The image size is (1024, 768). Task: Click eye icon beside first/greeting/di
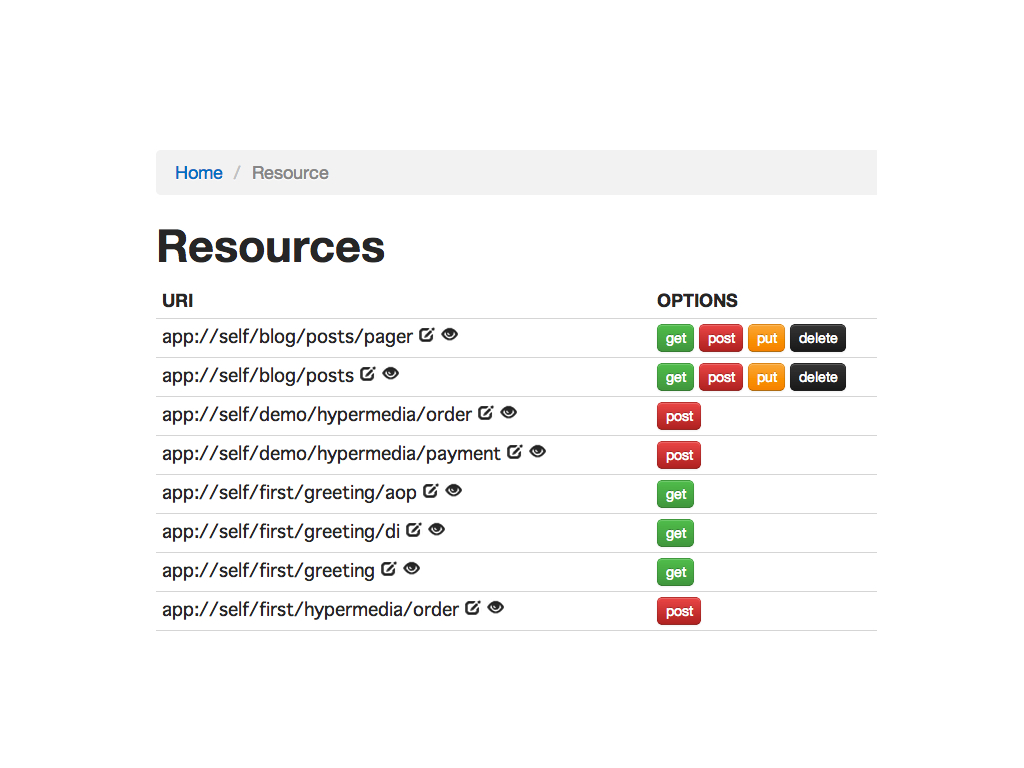coord(437,530)
